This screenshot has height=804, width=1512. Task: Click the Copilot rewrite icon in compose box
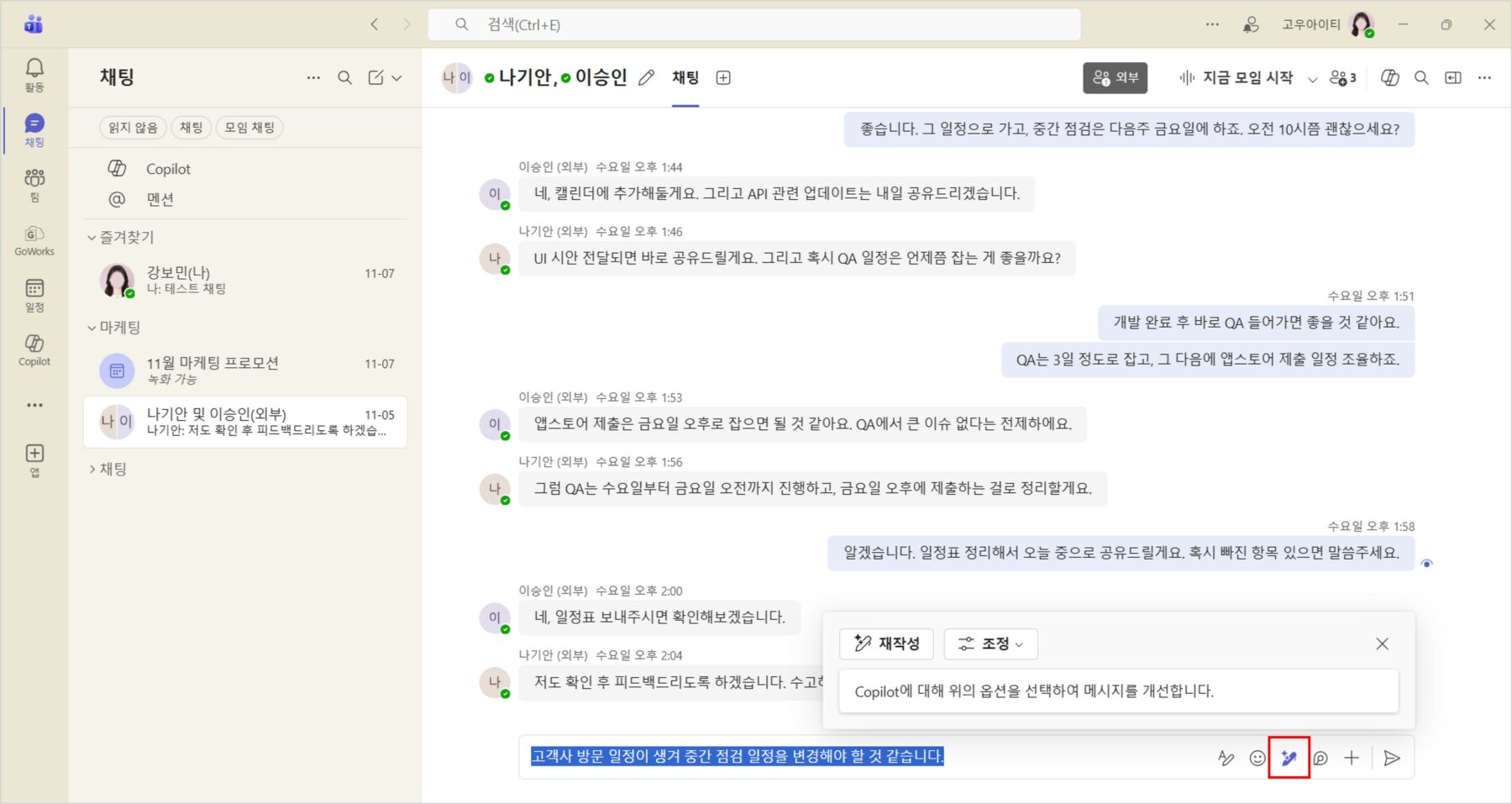(x=1289, y=758)
